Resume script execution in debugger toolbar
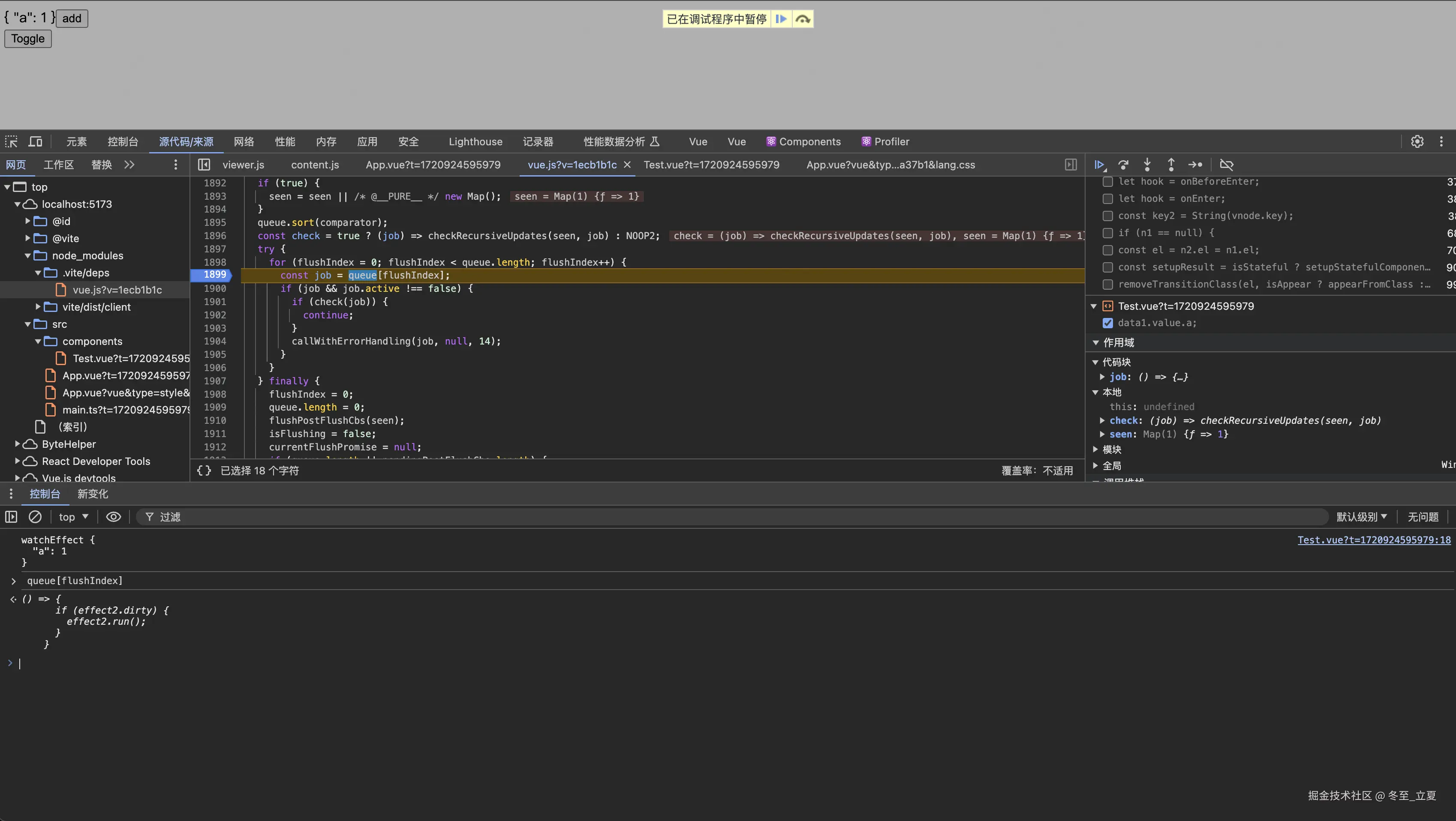The width and height of the screenshot is (1456, 821). pyautogui.click(x=1099, y=165)
